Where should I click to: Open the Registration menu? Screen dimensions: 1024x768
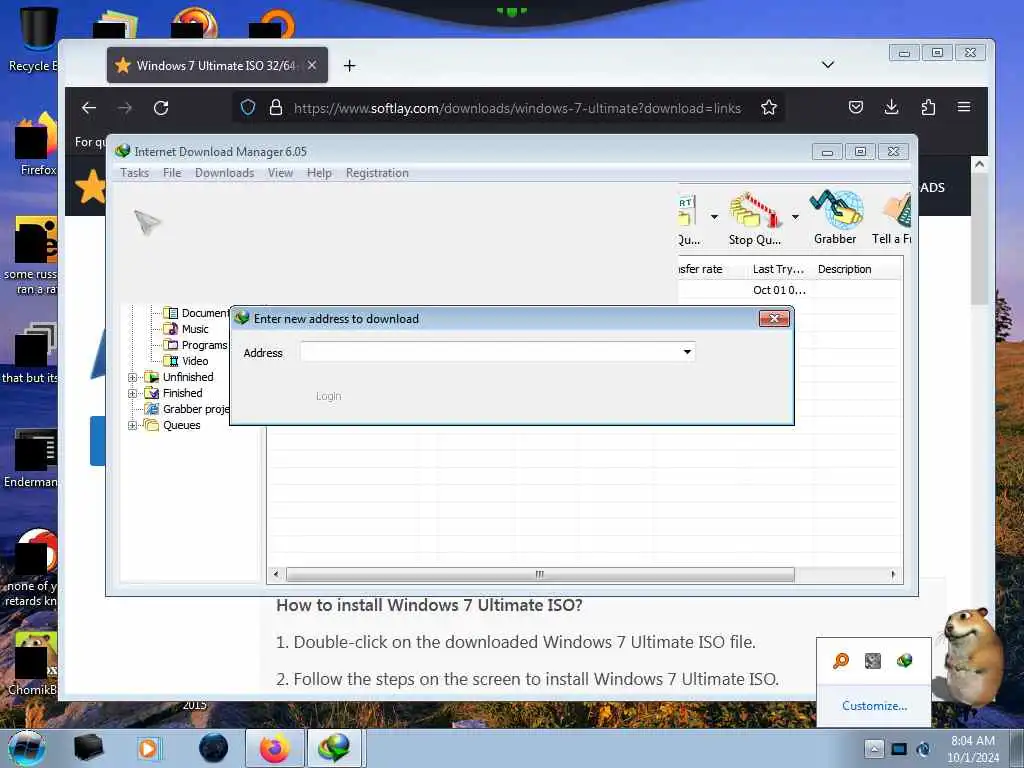[x=377, y=173]
